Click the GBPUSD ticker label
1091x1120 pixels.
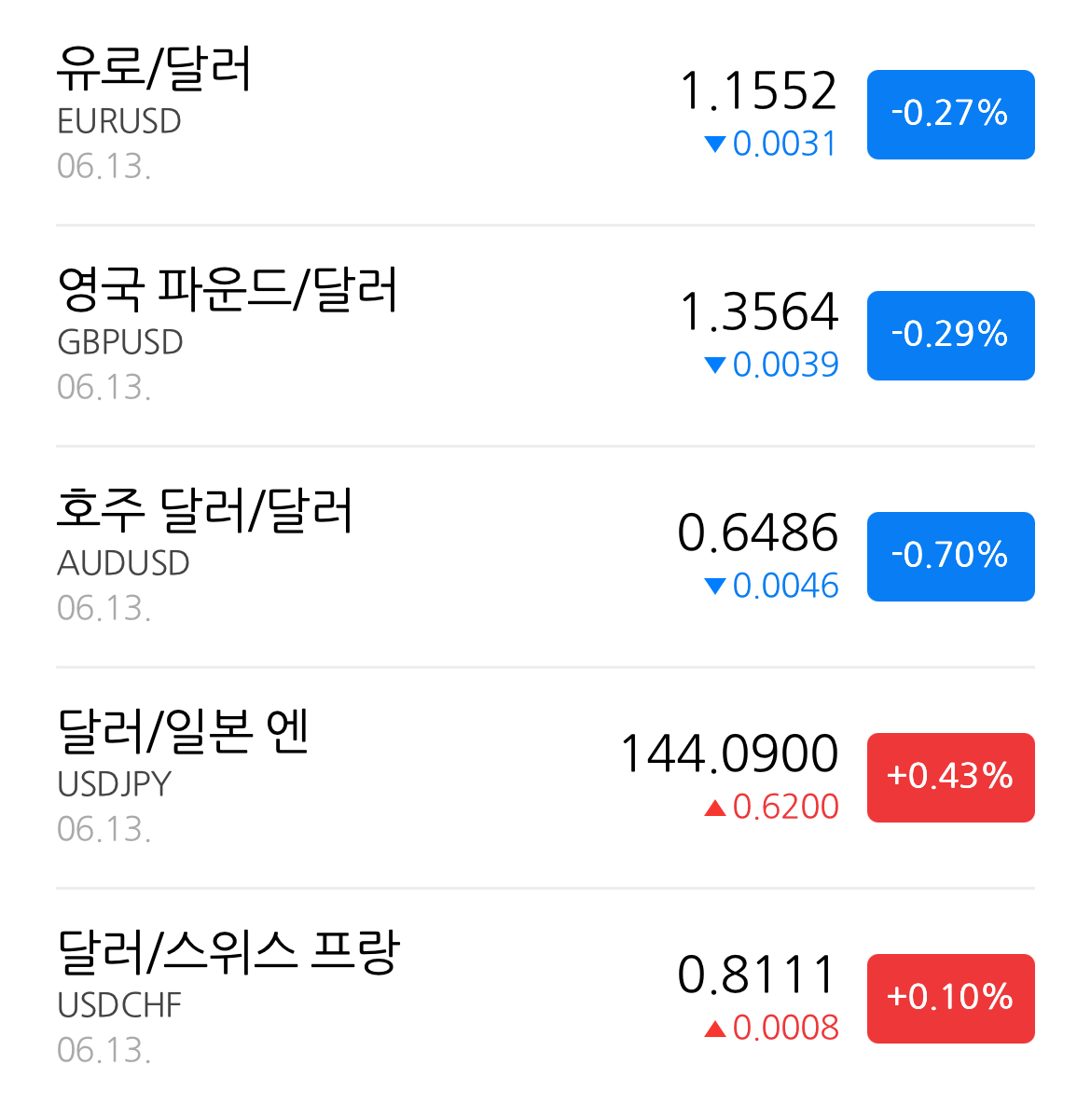[x=120, y=343]
